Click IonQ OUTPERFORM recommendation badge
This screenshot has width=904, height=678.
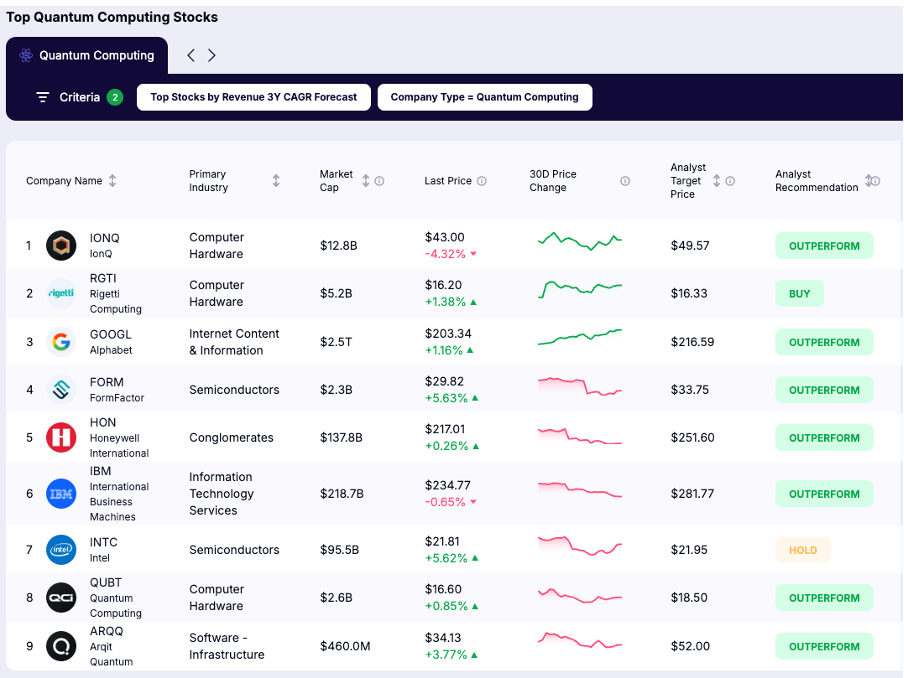[x=824, y=246]
